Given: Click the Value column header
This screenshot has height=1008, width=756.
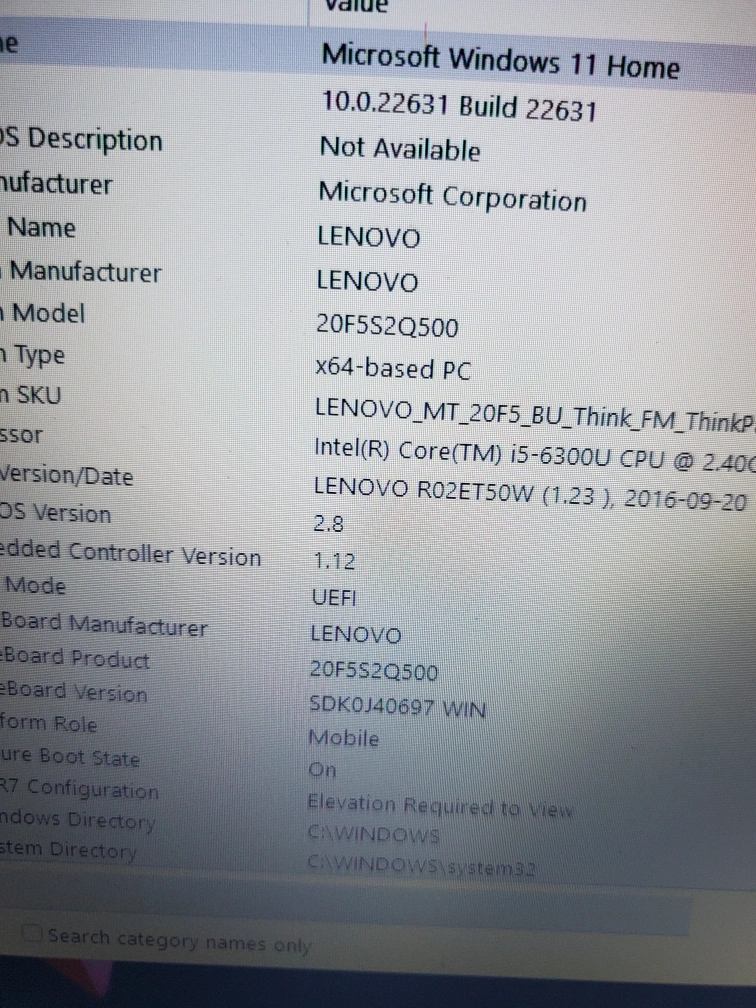Looking at the screenshot, I should click(353, 6).
